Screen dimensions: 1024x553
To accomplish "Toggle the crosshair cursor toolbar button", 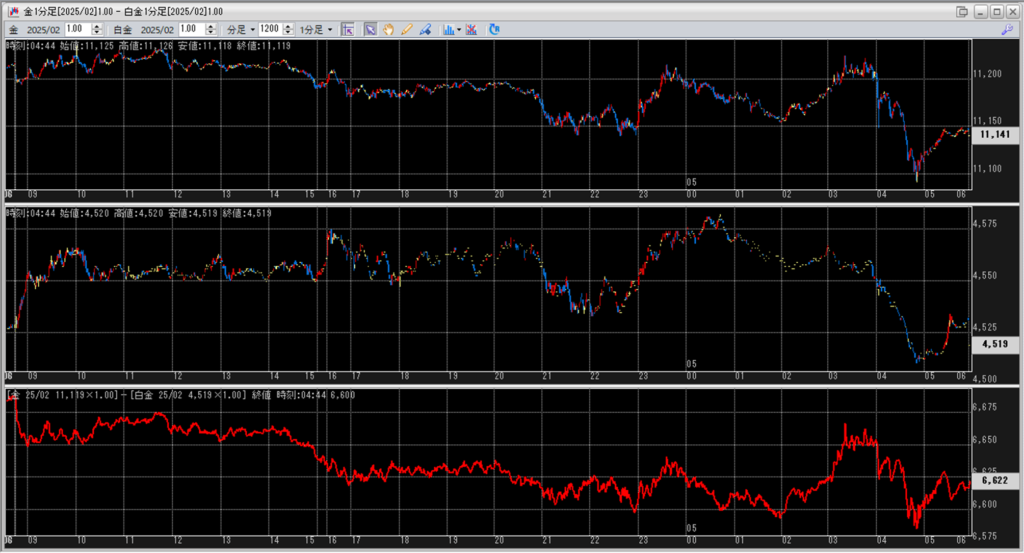I will pyautogui.click(x=347, y=30).
